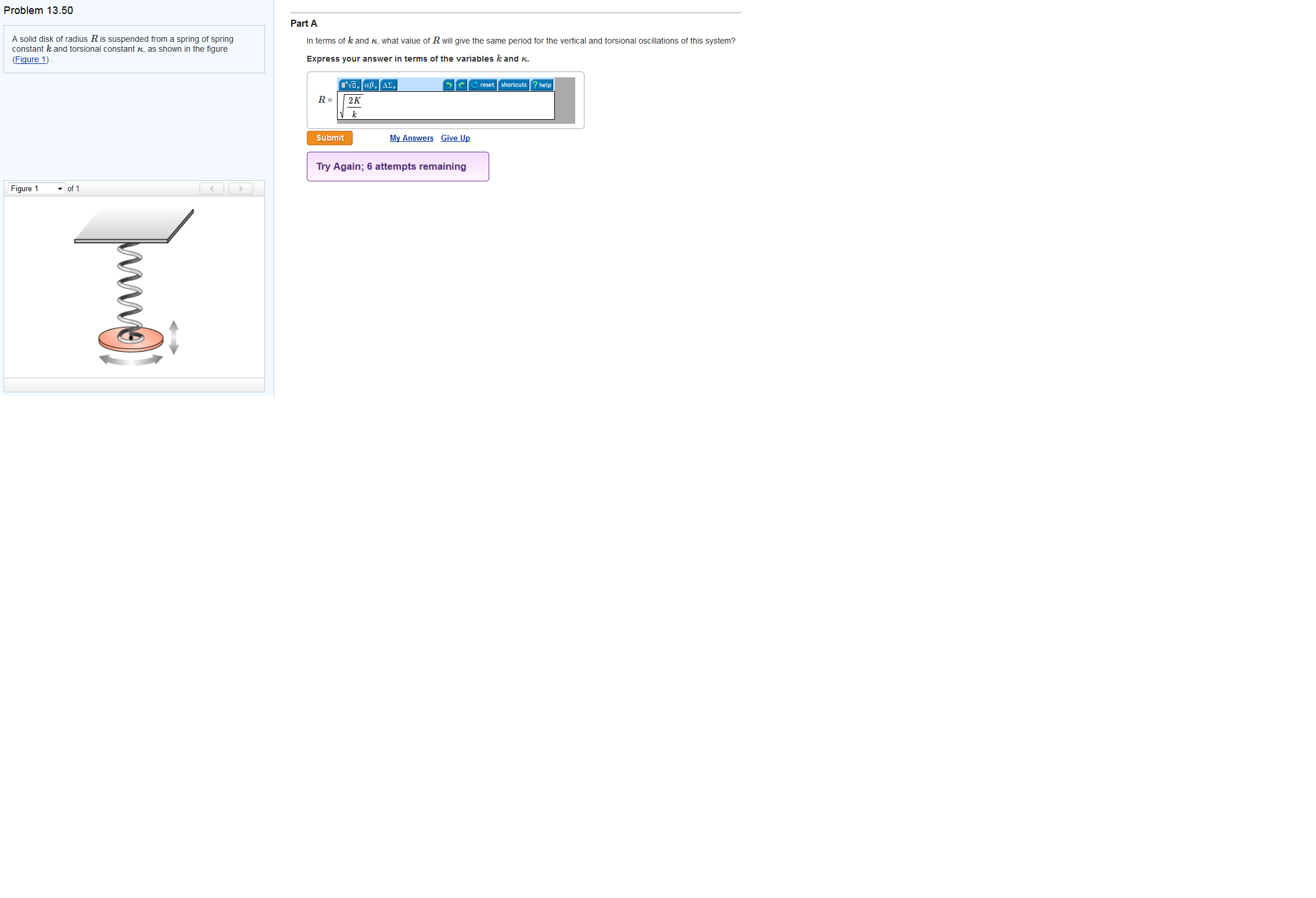Click the torsional rotation arrow under disk
The width and height of the screenshot is (1316, 898).
coord(131,361)
